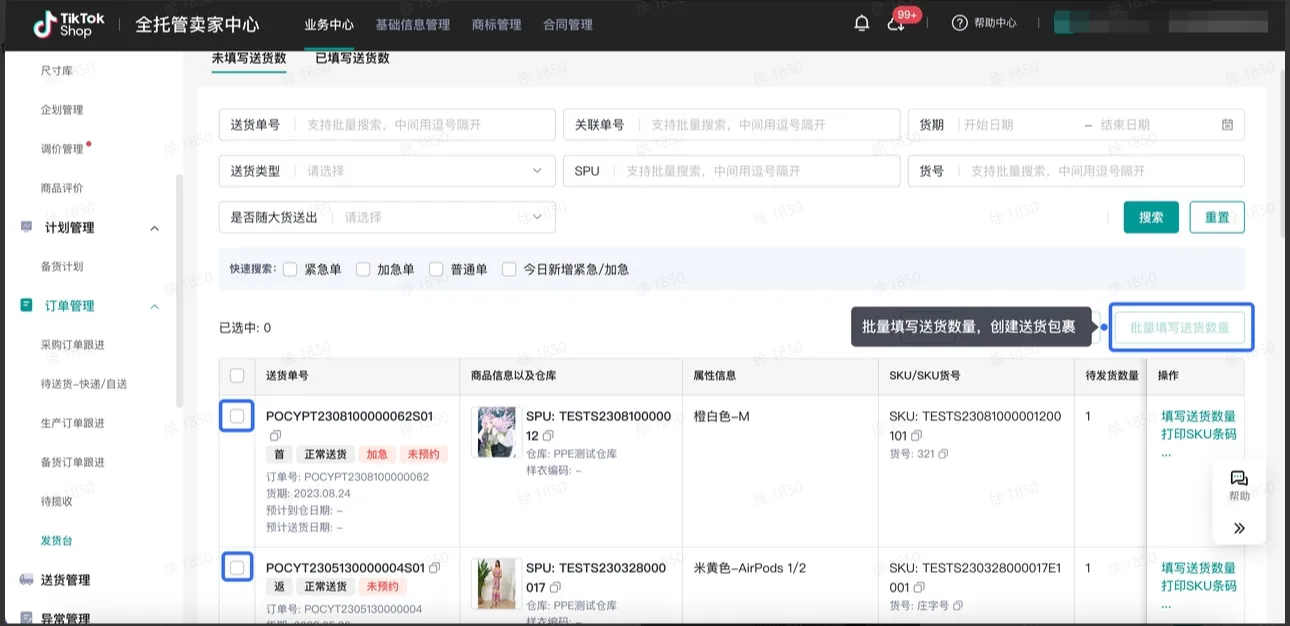Screen dimensions: 1290x626
Task: Select row POCYPT2308100000062S01 checkbox
Action: (x=237, y=416)
